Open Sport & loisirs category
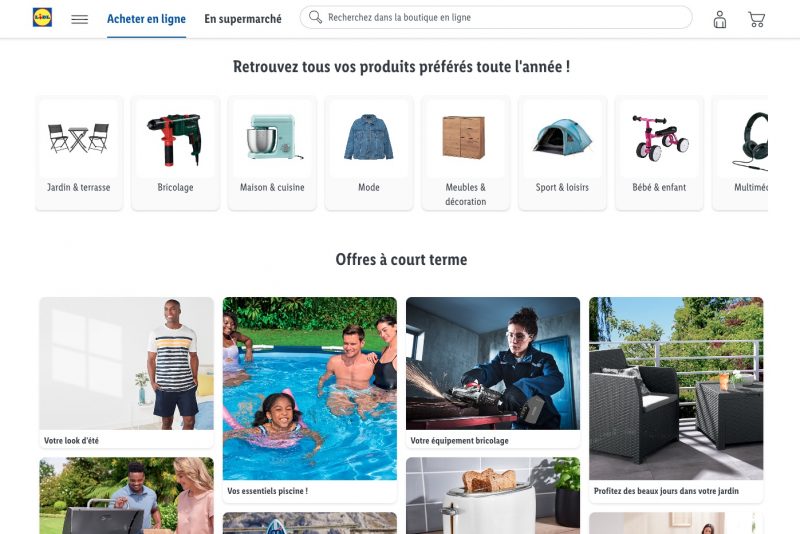Screen dimensions: 800x534 point(562,153)
